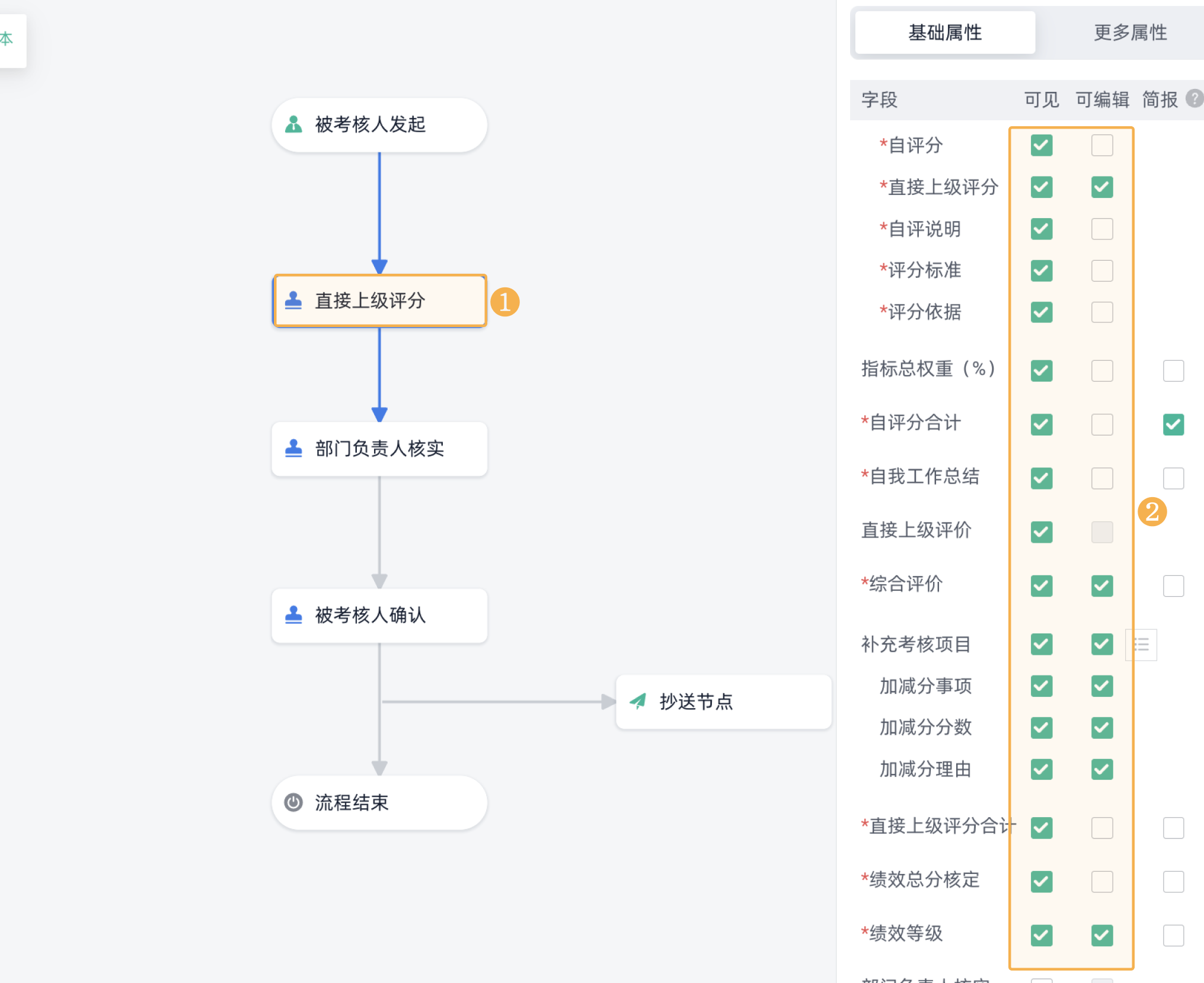Select the 流程结束 flow node

379,802
